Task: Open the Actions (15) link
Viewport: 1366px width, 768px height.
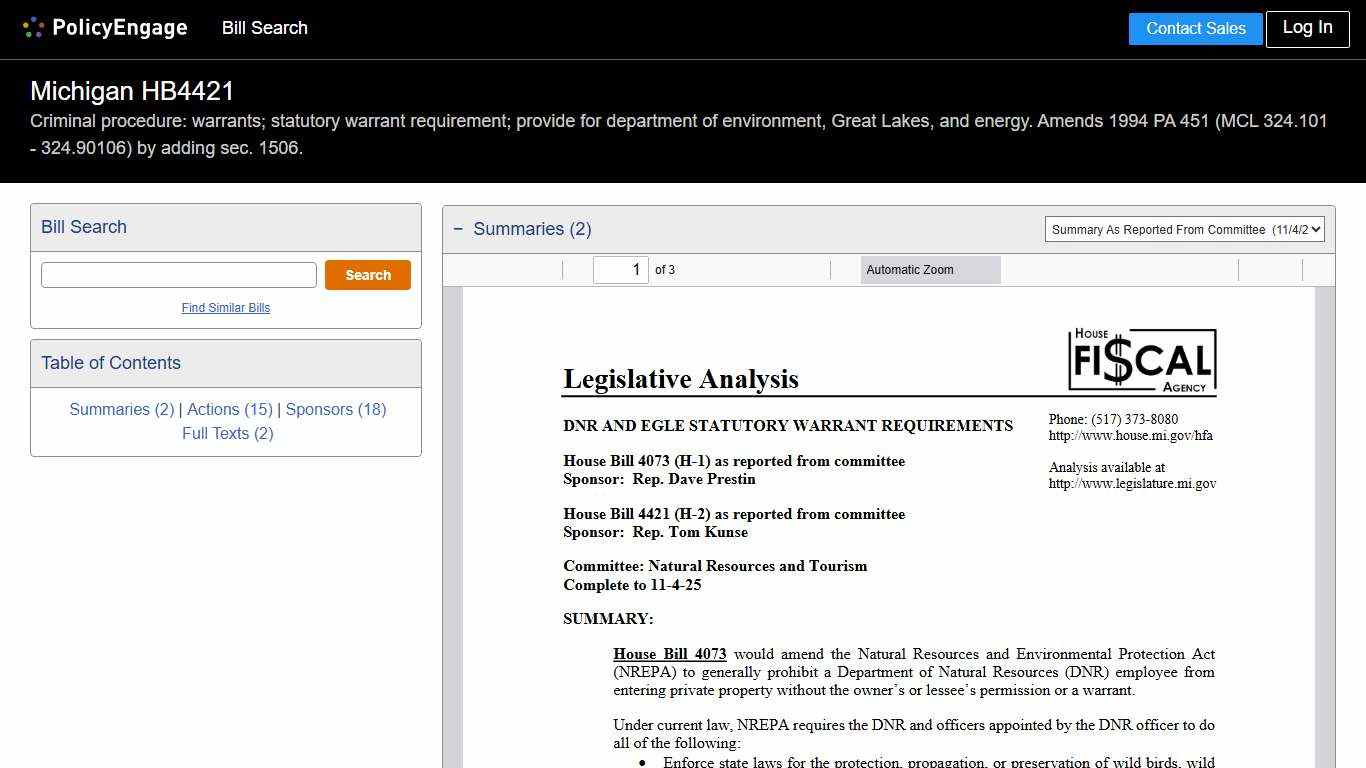Action: 229,409
